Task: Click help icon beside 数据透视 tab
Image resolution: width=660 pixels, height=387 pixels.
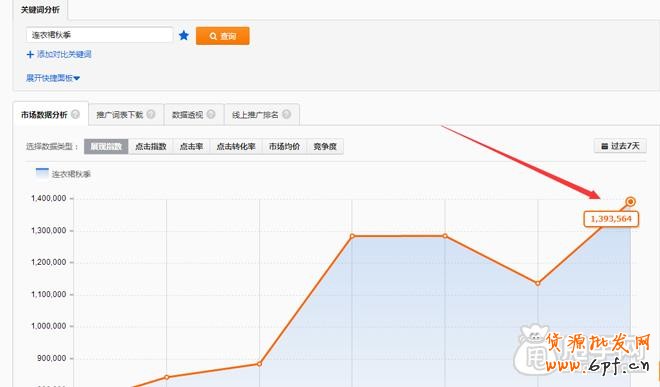Action: click(x=211, y=114)
